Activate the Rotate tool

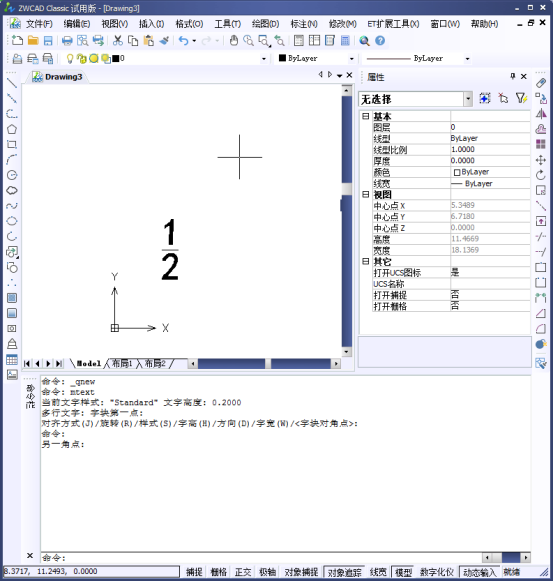[541, 175]
